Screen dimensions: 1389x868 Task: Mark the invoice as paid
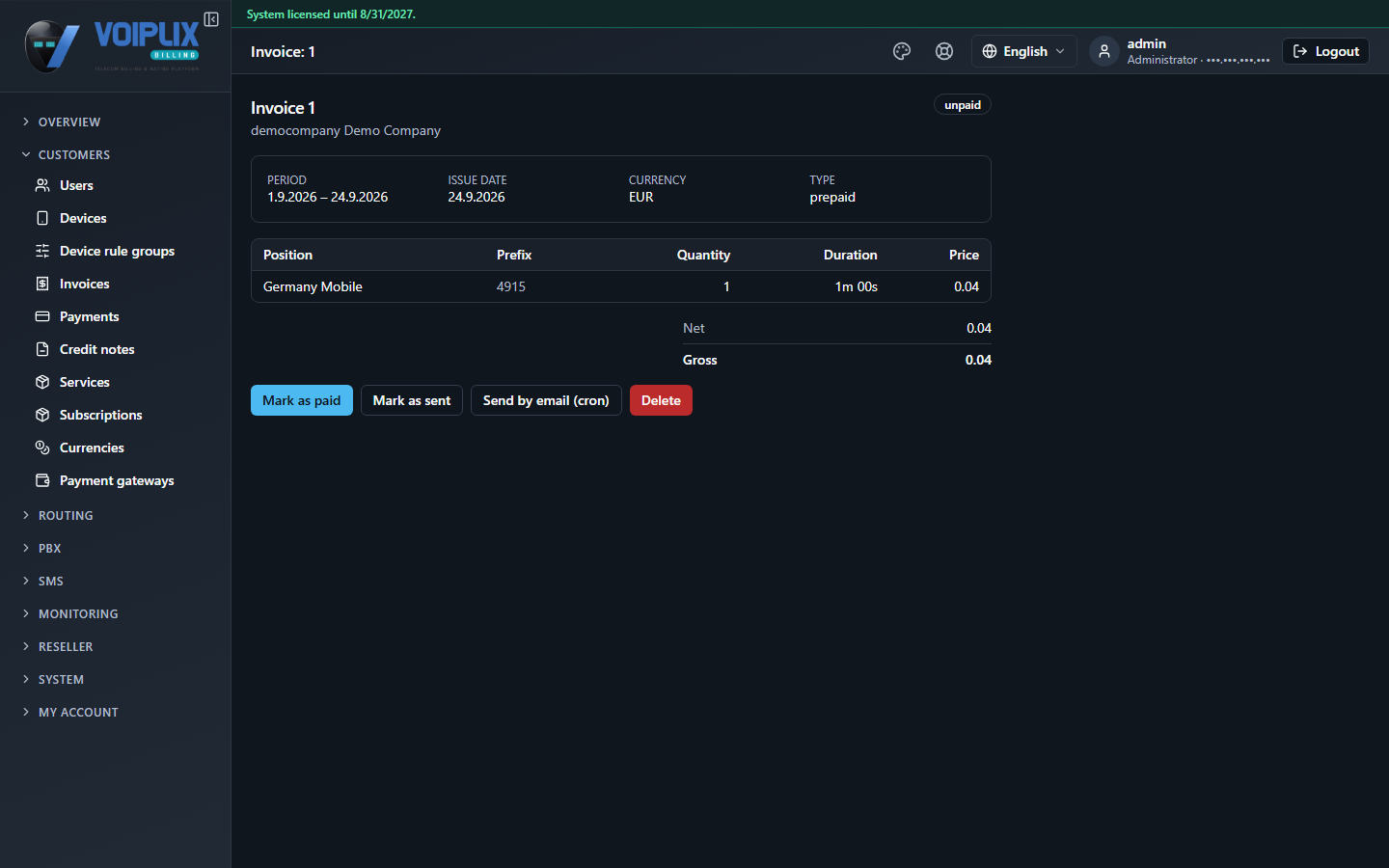coord(302,400)
